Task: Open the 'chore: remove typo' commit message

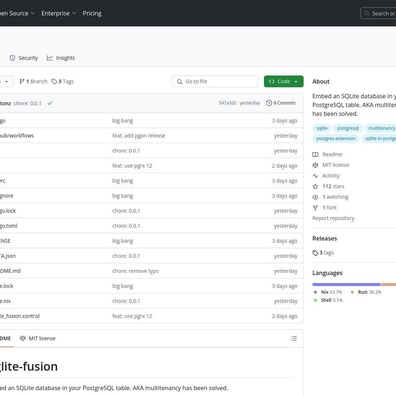Action: coord(135,271)
